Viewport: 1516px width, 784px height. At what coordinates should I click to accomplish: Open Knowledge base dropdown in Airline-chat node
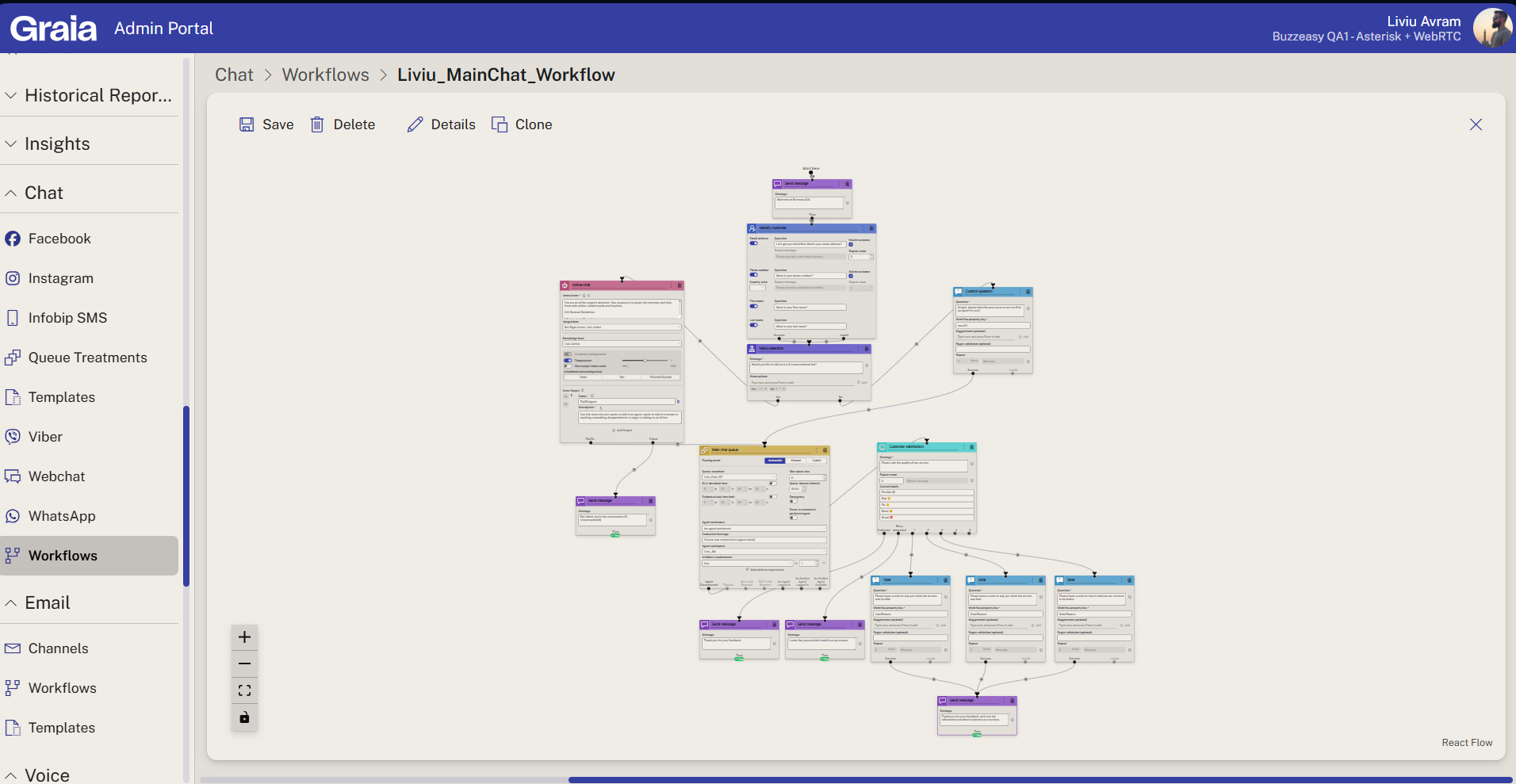(x=622, y=344)
